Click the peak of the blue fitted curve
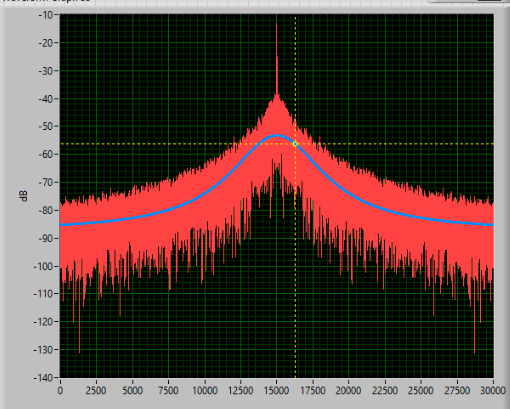510x409 pixels. (277, 135)
